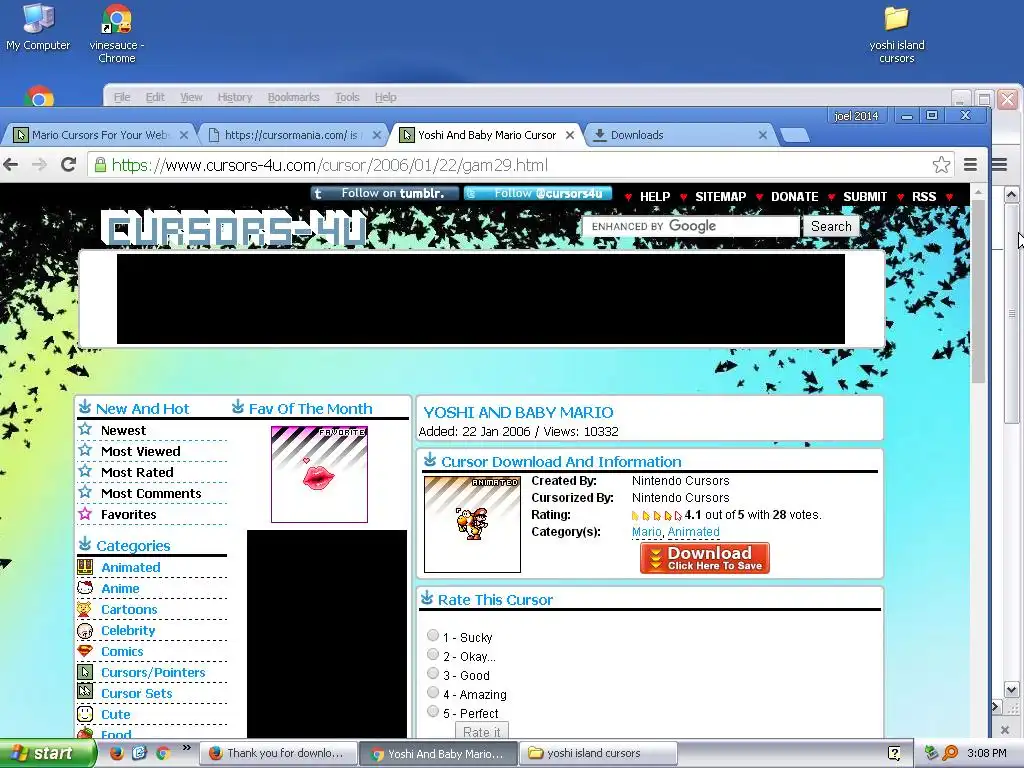Open the Firefox File menu

coord(121,97)
